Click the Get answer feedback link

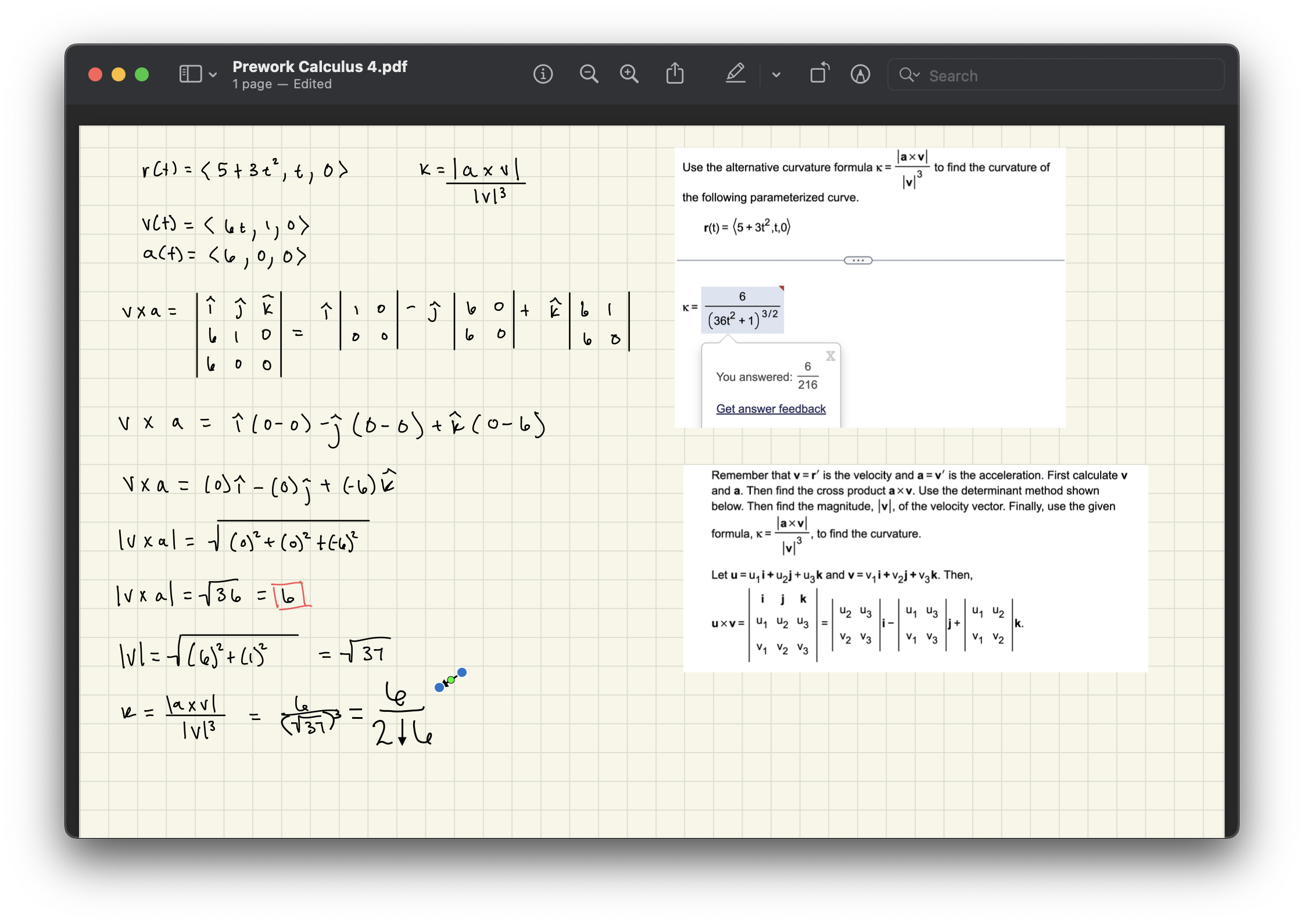click(771, 409)
